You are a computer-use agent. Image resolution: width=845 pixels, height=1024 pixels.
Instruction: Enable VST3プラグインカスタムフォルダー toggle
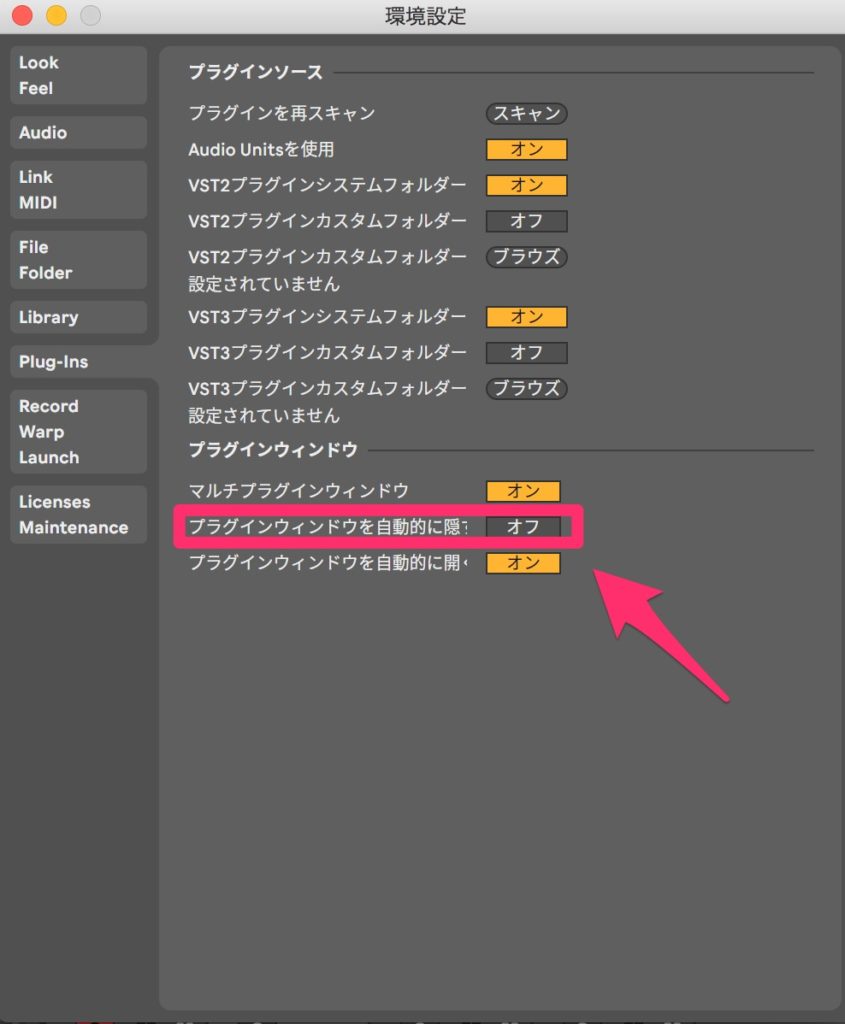(526, 353)
